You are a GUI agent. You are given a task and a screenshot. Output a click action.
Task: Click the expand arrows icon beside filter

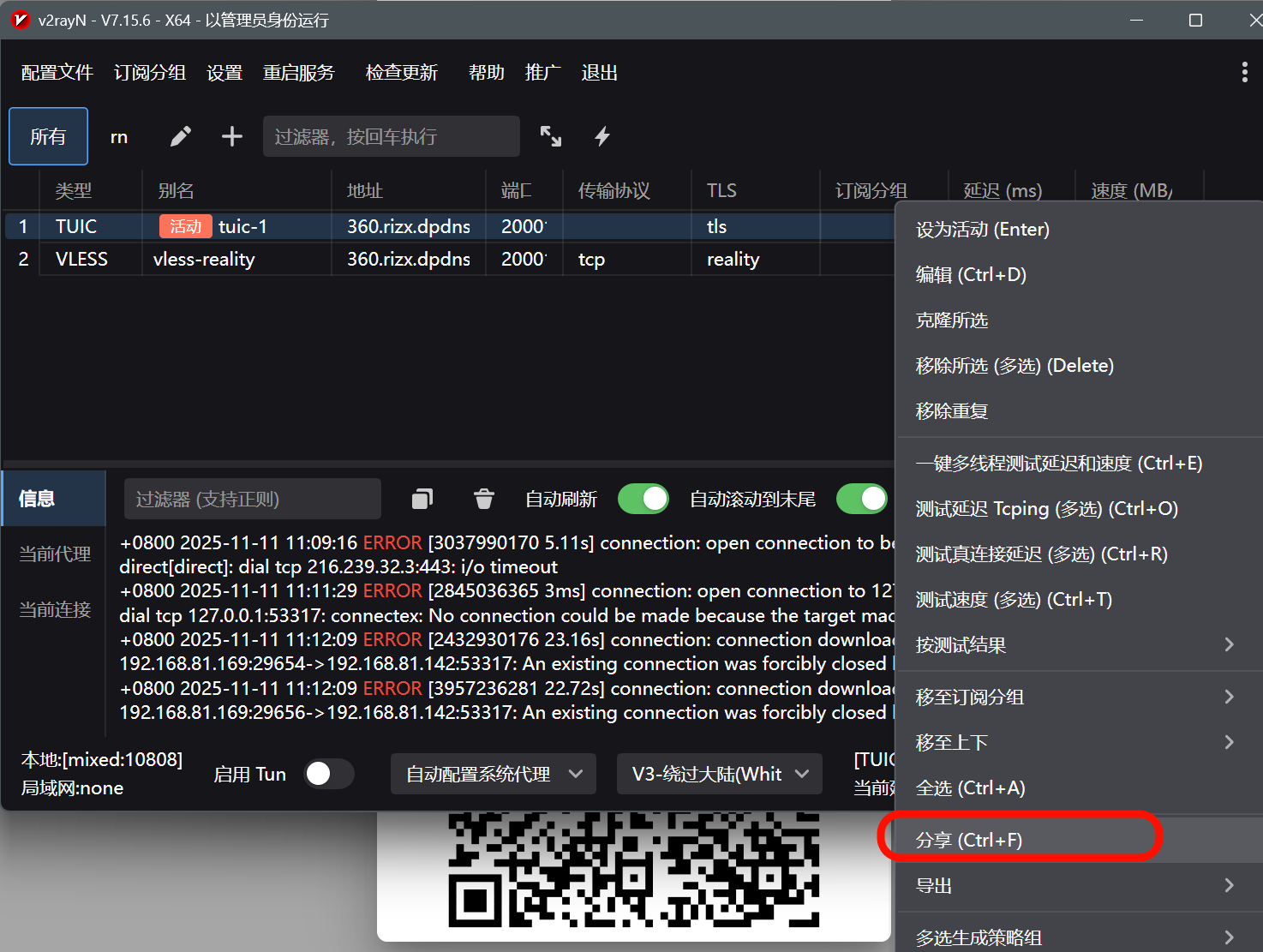551,136
